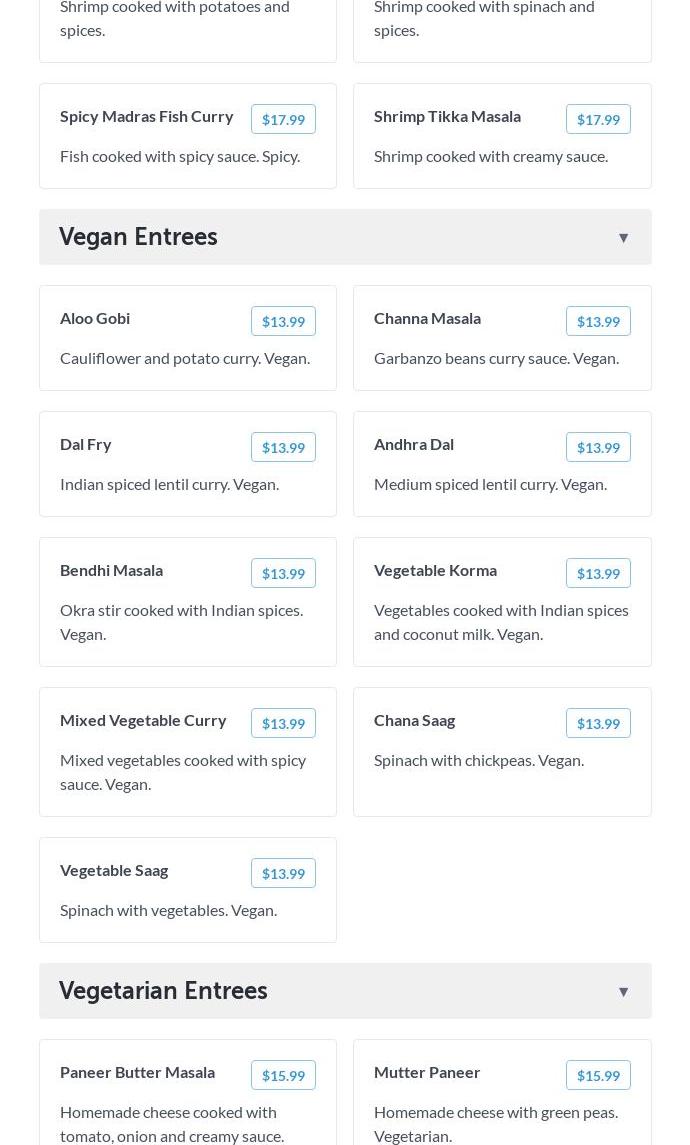Image resolution: width=690 pixels, height=1145 pixels.
Task: Click Mixed Vegetable Curry price button
Action: [x=283, y=723]
